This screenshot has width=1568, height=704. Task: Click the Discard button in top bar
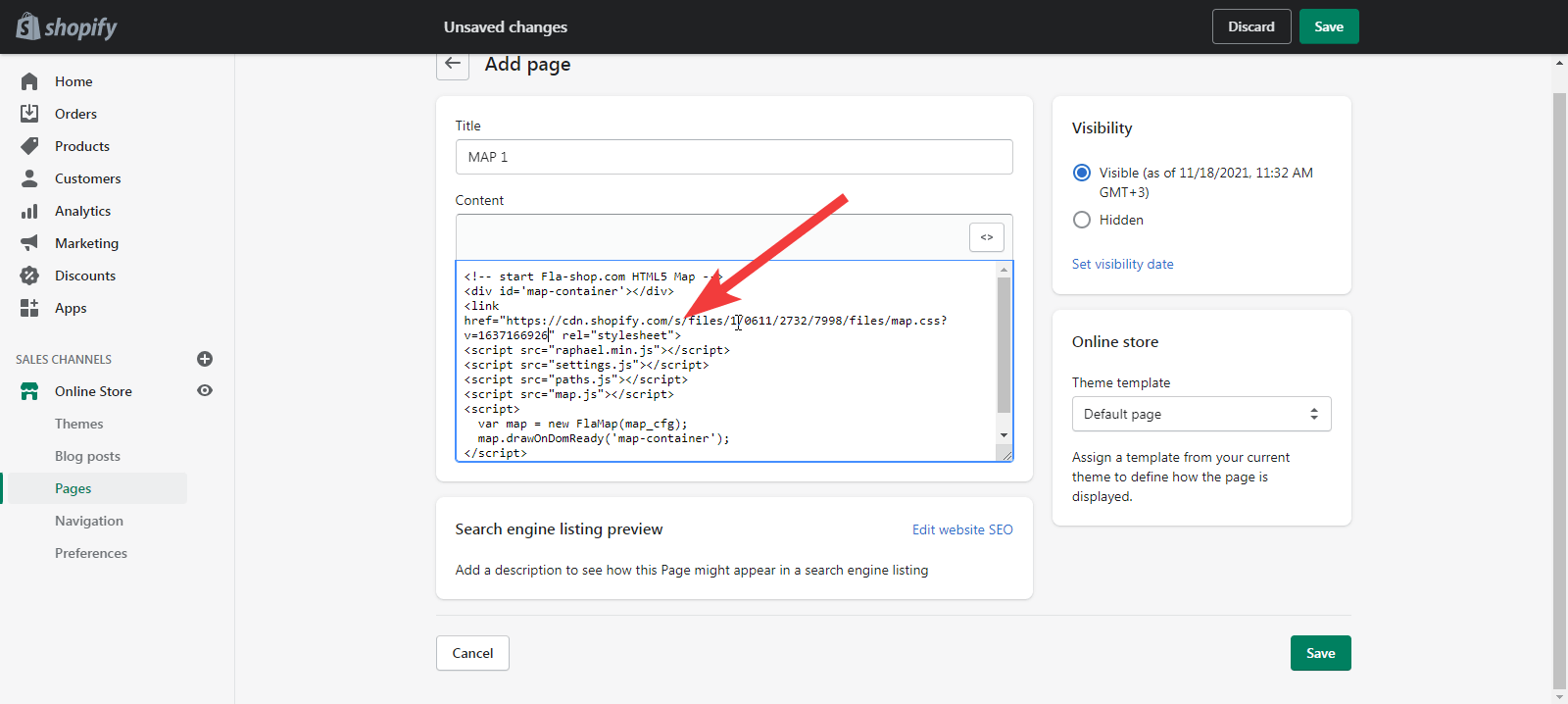point(1250,26)
